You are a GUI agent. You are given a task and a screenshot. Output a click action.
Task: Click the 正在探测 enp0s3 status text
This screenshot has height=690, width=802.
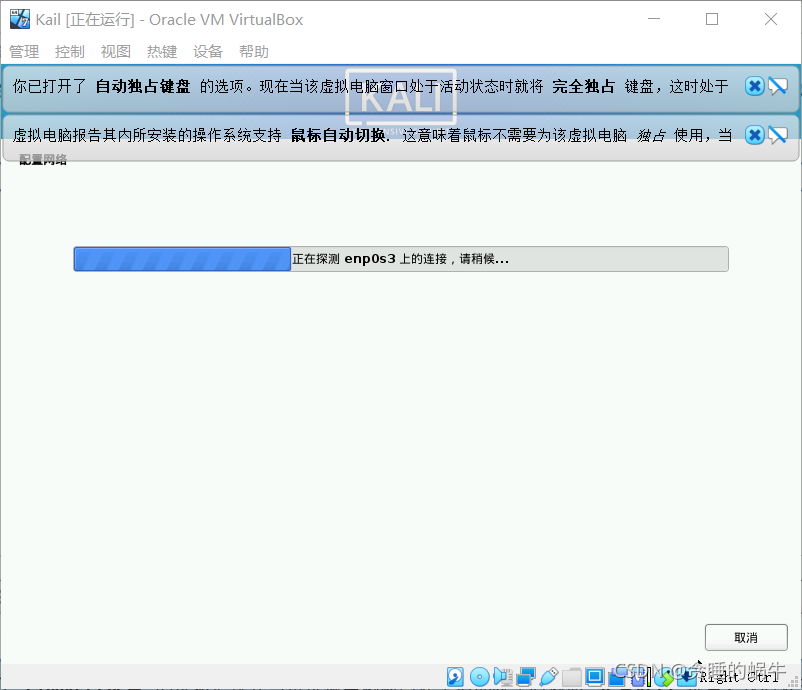tap(400, 259)
